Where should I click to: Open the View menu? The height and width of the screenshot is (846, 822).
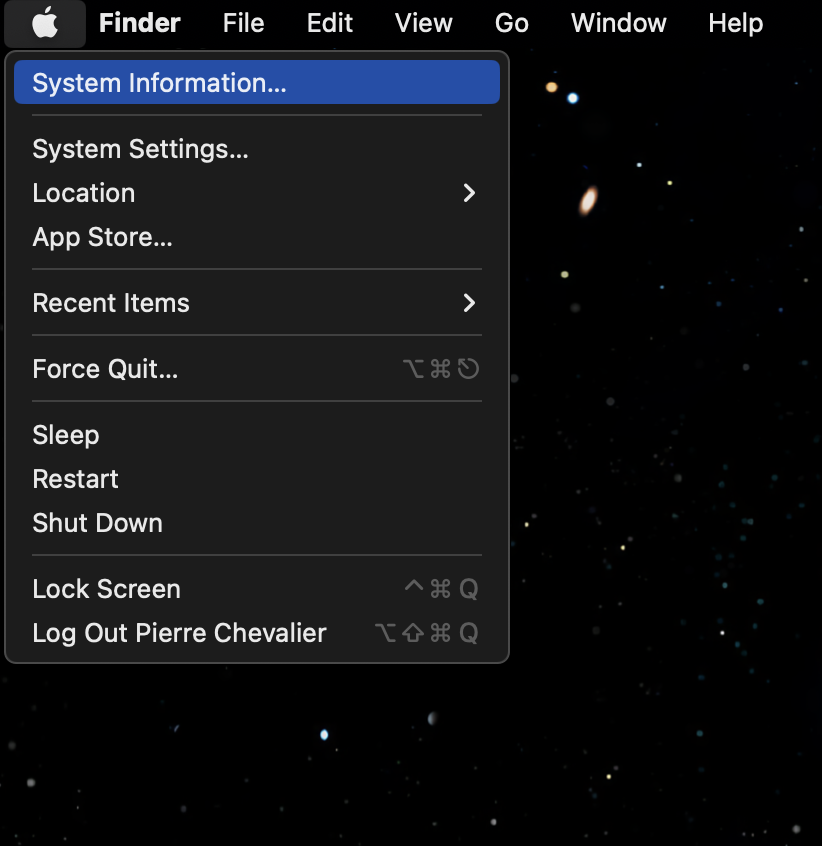[x=423, y=23]
